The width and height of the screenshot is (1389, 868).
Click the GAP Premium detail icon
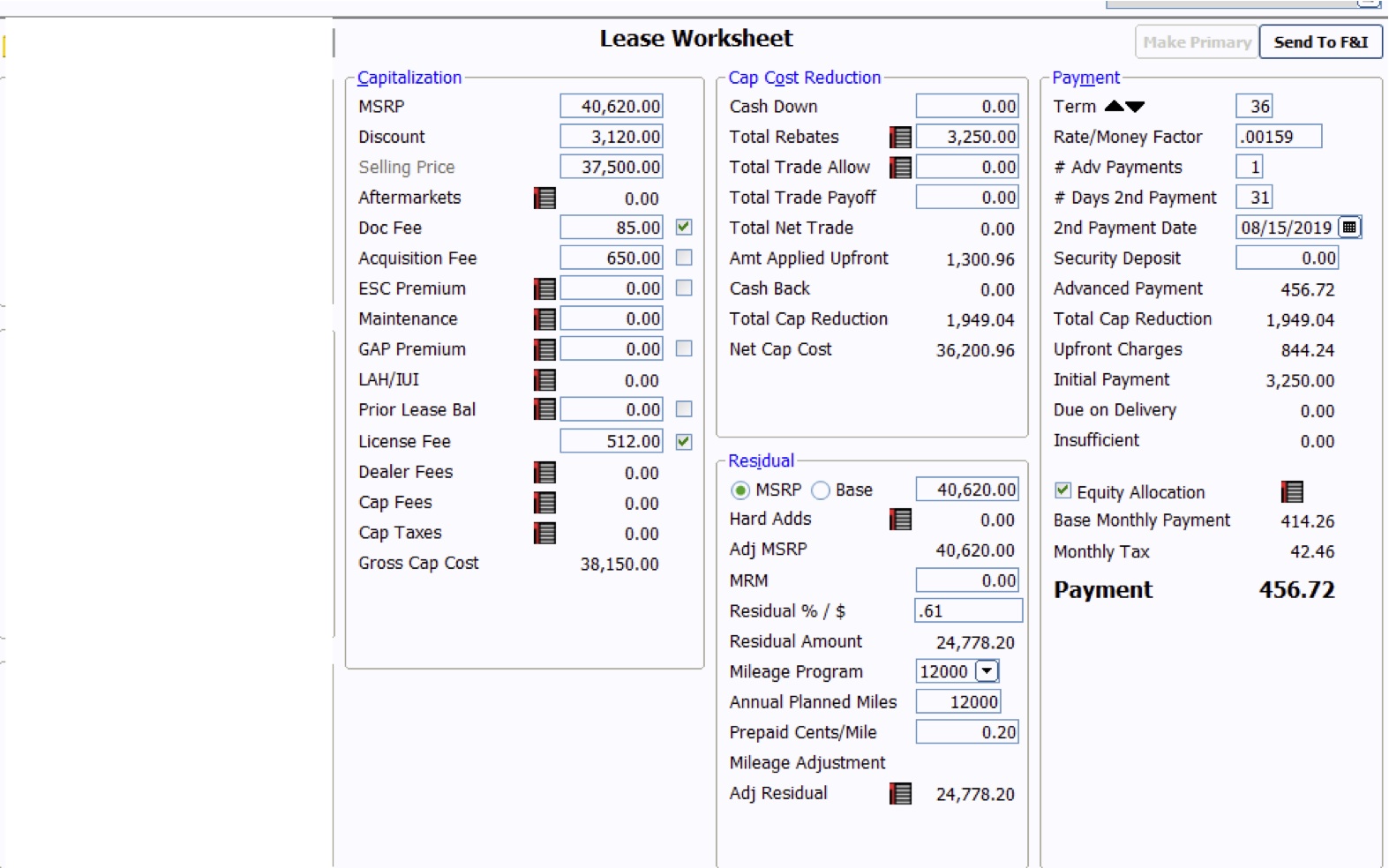coord(544,350)
